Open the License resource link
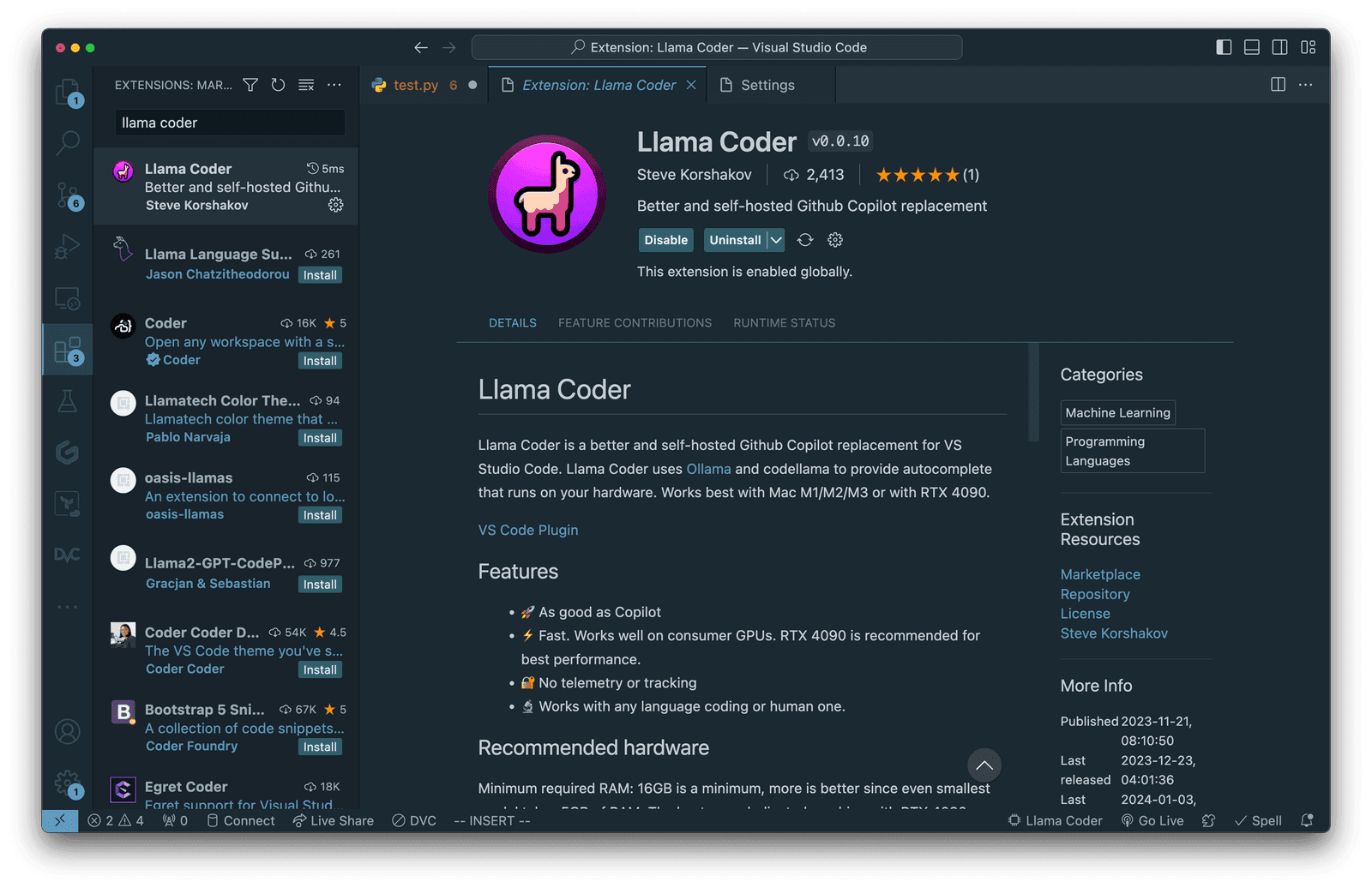The height and width of the screenshot is (888, 1372). (1085, 614)
